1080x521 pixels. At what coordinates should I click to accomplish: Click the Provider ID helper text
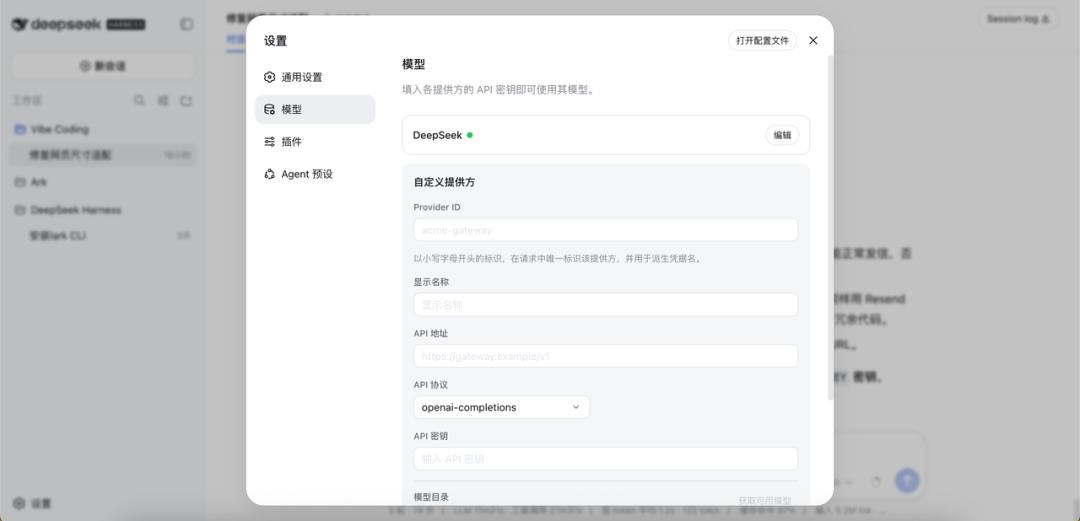click(557, 259)
